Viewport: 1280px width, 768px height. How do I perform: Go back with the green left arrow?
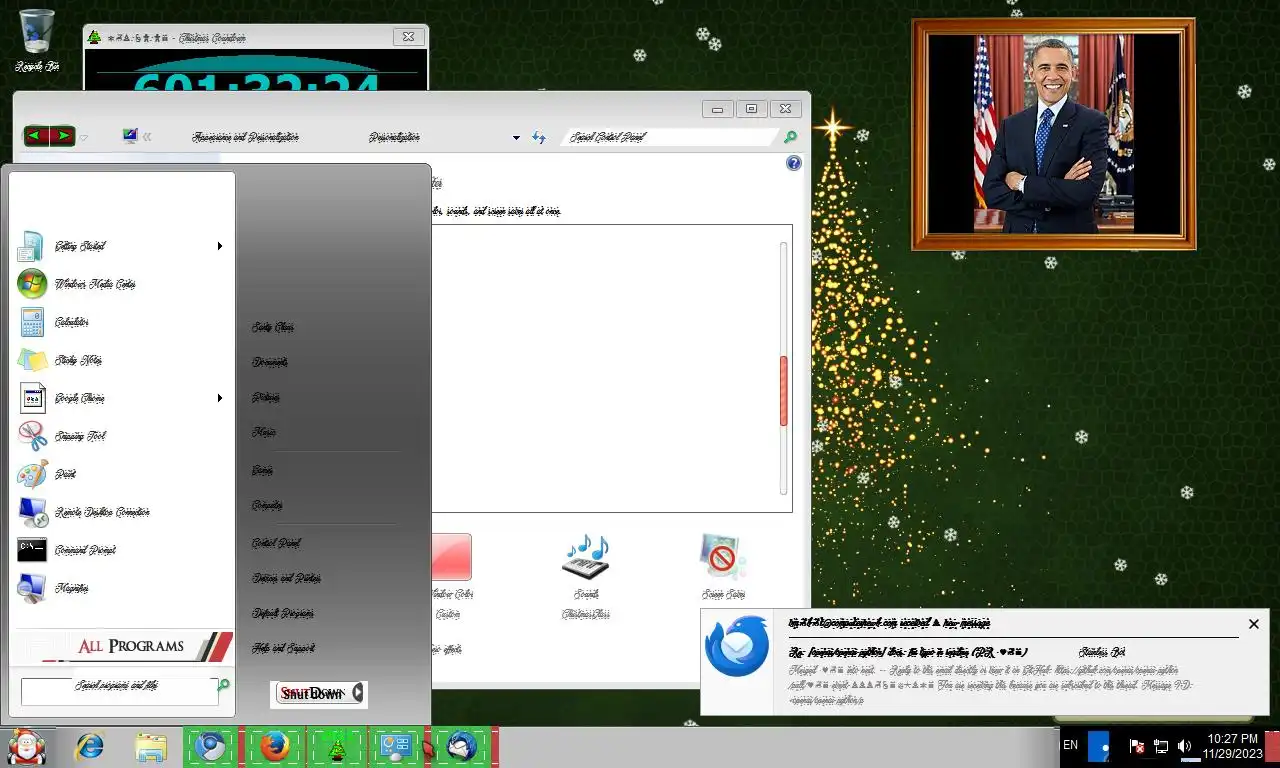[36, 136]
